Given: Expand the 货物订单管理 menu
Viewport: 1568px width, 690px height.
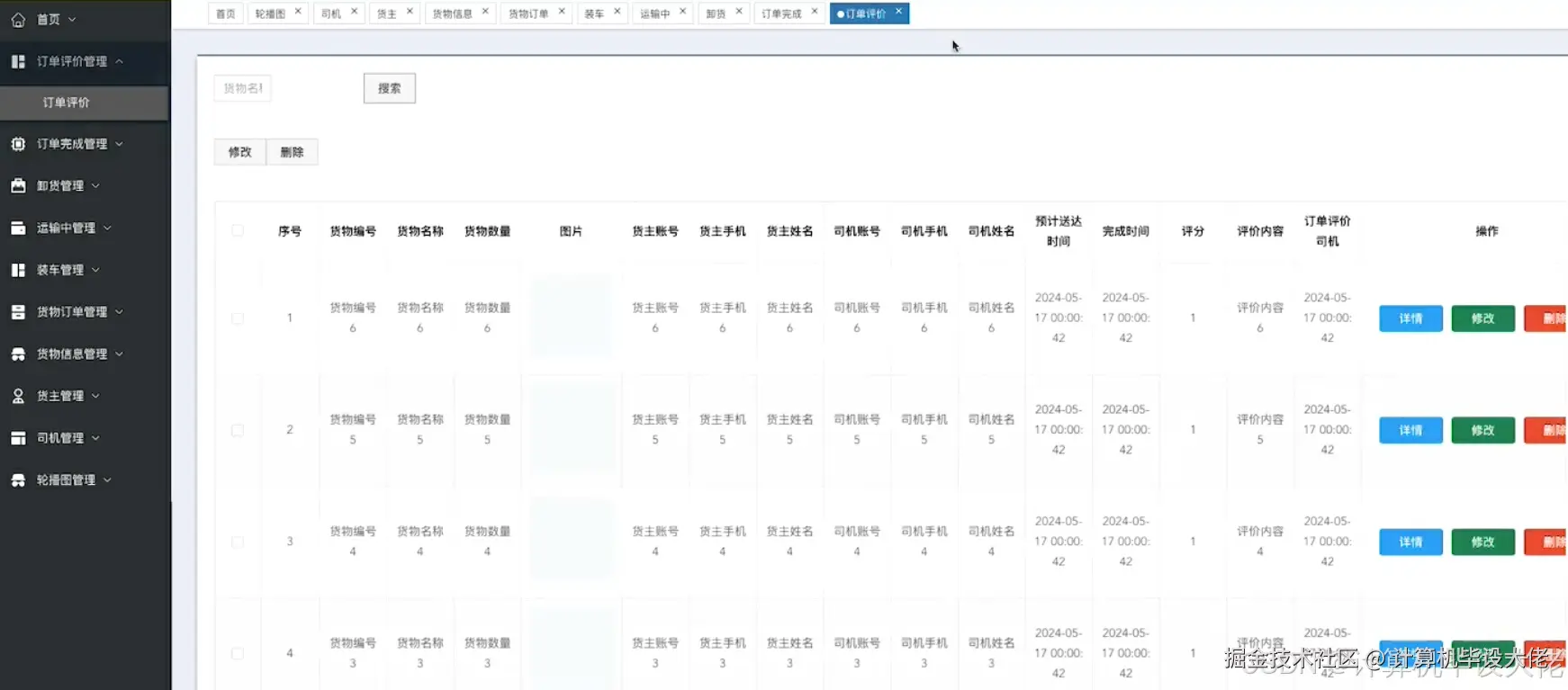Looking at the screenshot, I should click(119, 312).
